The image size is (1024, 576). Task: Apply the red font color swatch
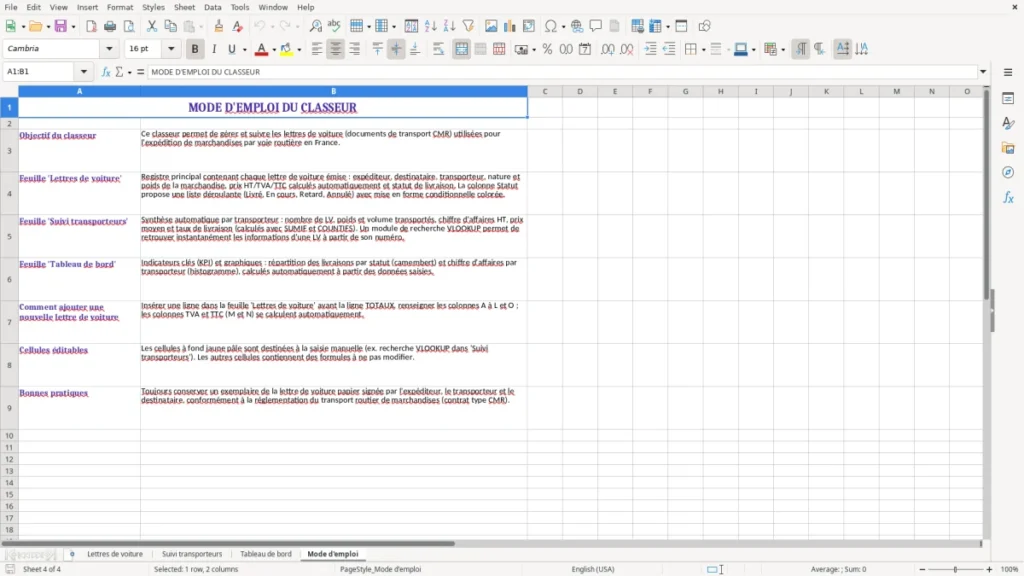(x=261, y=49)
